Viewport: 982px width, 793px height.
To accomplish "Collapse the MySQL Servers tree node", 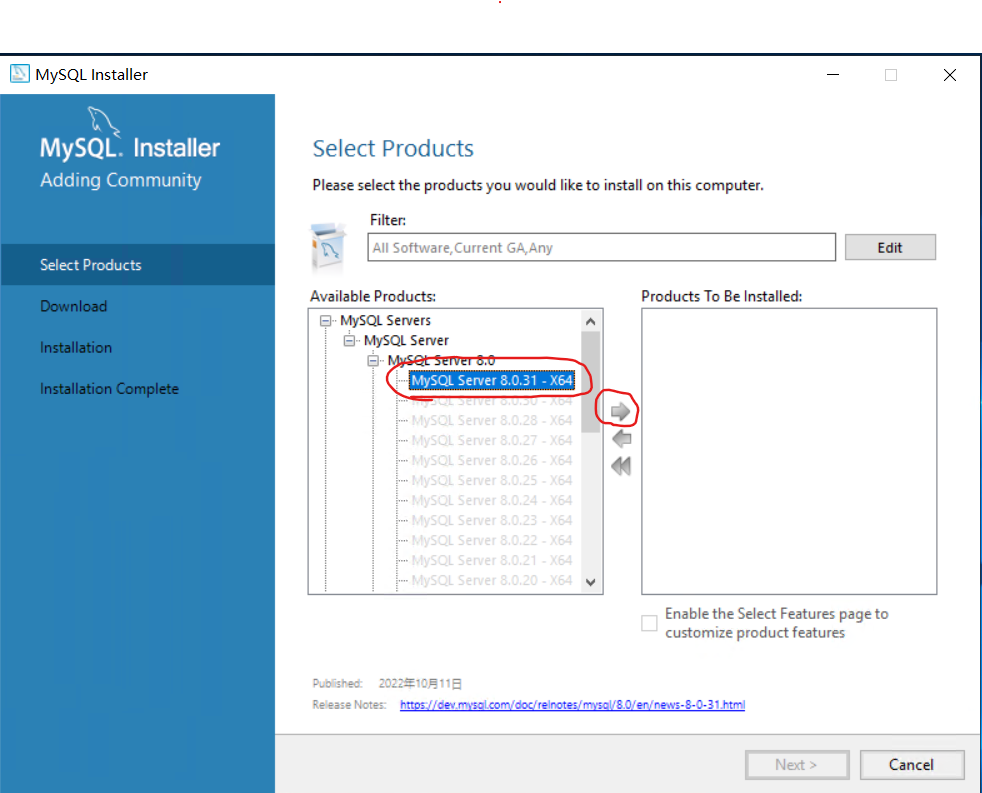I will click(325, 321).
